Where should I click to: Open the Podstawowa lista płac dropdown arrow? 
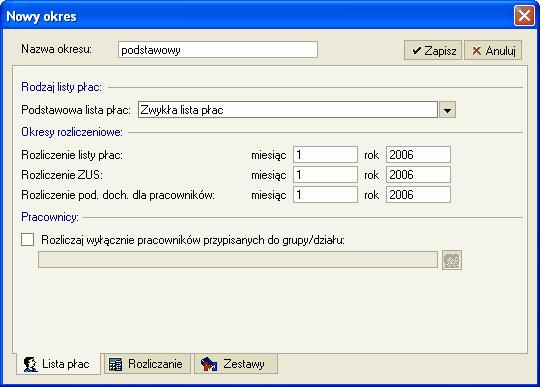click(447, 110)
